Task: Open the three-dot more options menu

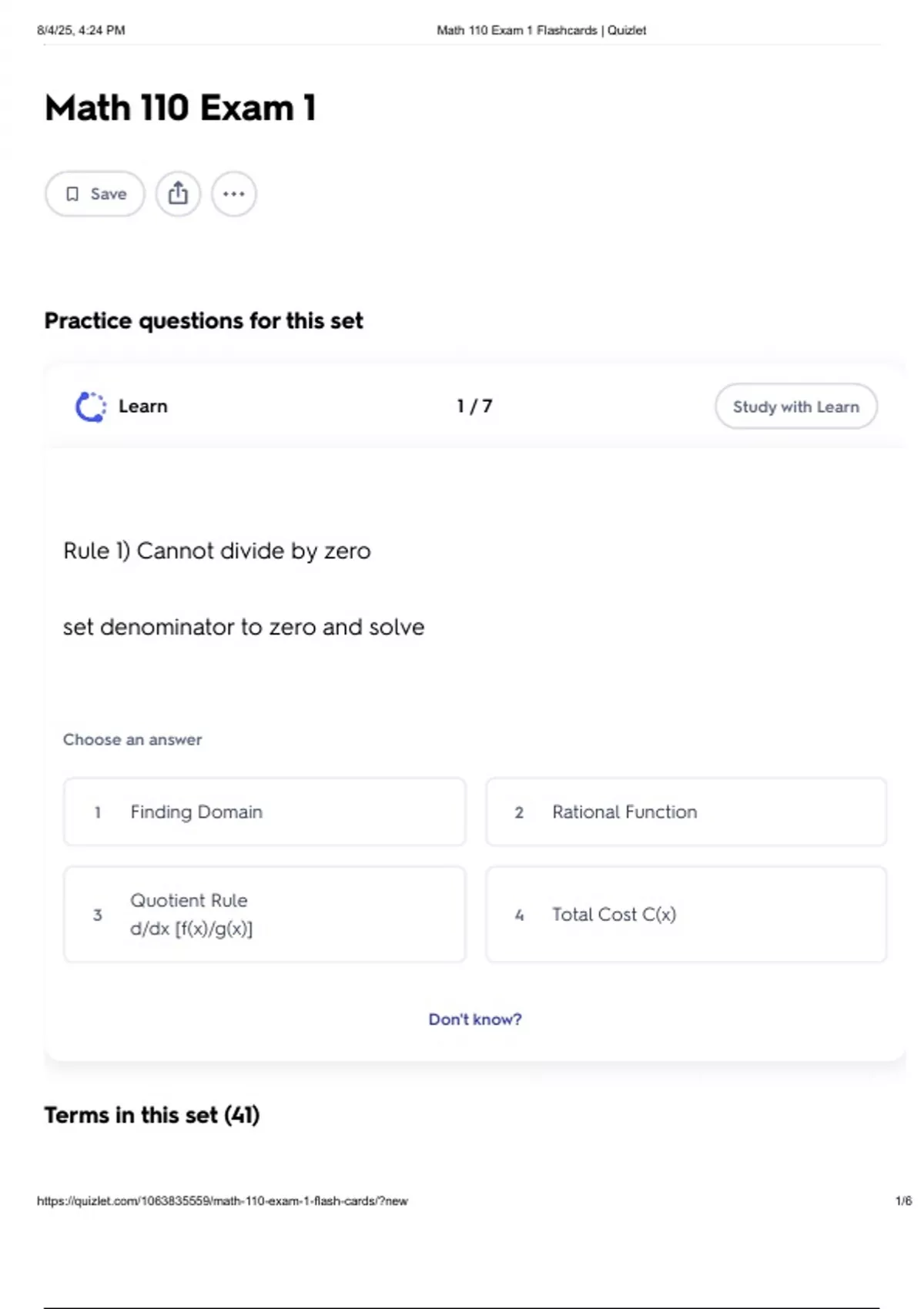Action: pyautogui.click(x=234, y=194)
